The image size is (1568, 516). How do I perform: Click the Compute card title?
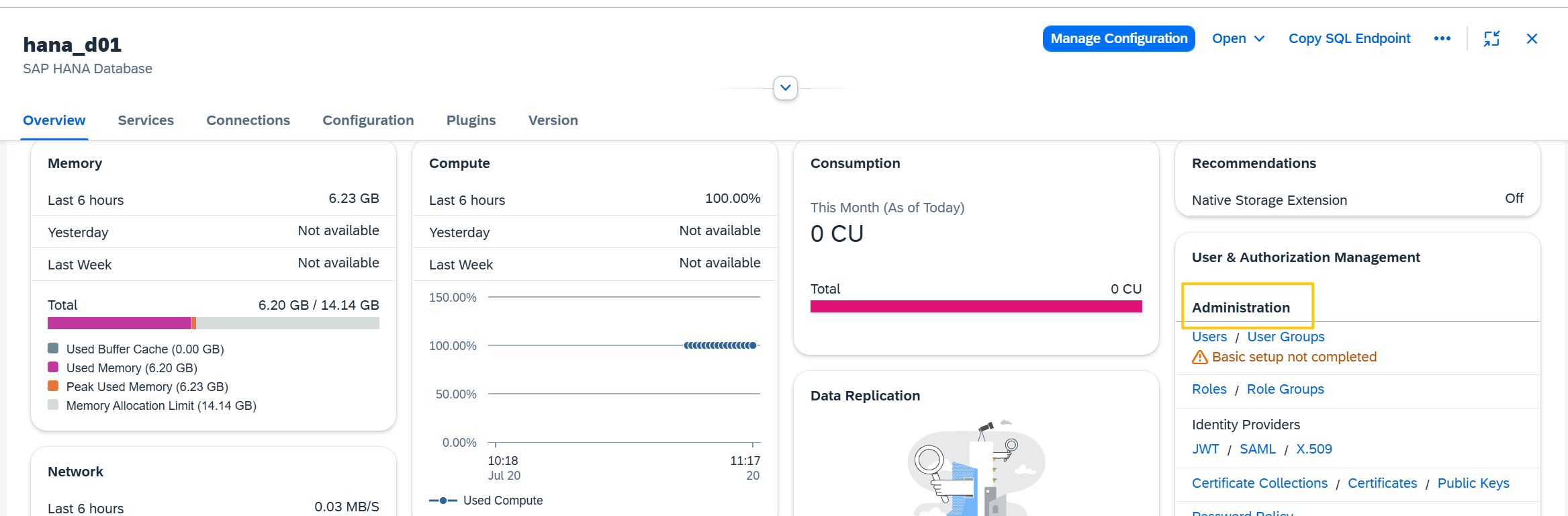tap(459, 163)
